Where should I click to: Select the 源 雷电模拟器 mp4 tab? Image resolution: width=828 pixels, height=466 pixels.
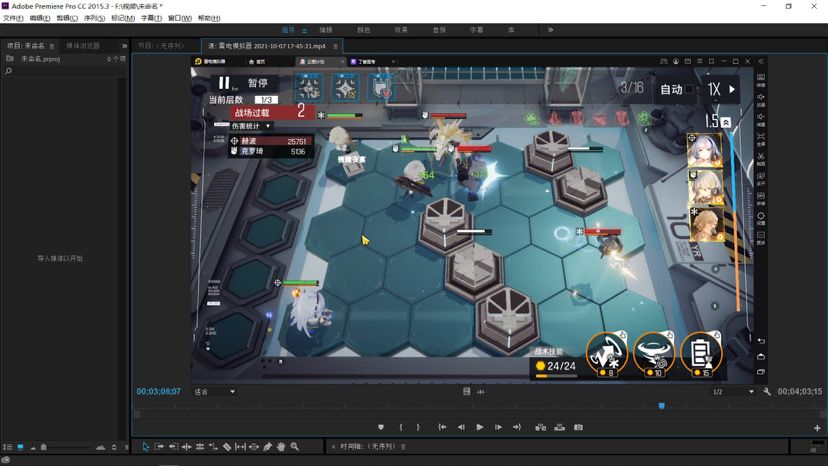point(267,46)
